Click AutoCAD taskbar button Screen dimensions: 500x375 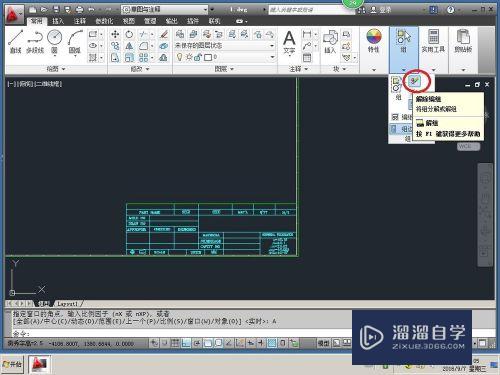(39, 364)
